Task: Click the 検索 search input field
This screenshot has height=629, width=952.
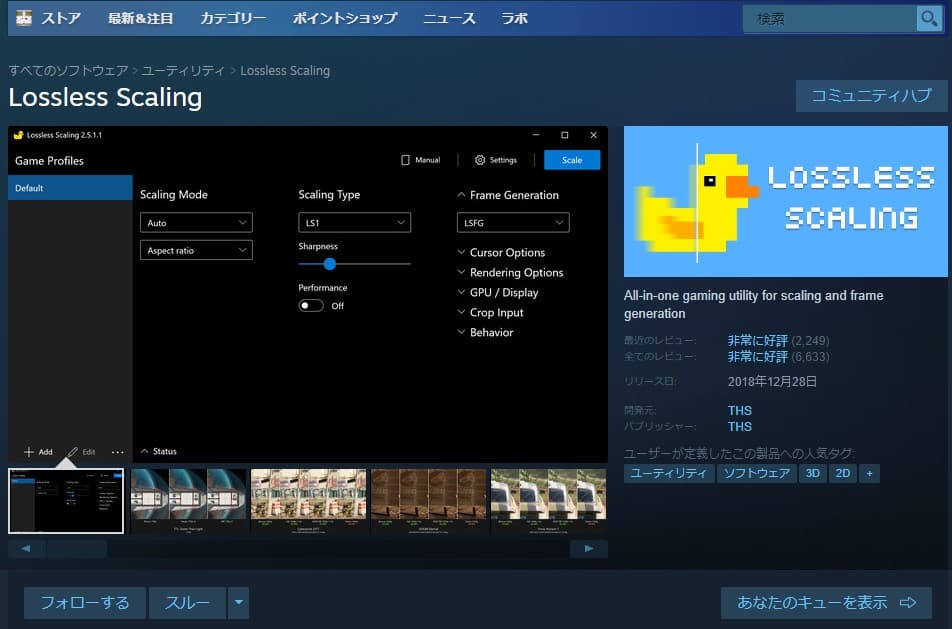Action: [x=829, y=19]
